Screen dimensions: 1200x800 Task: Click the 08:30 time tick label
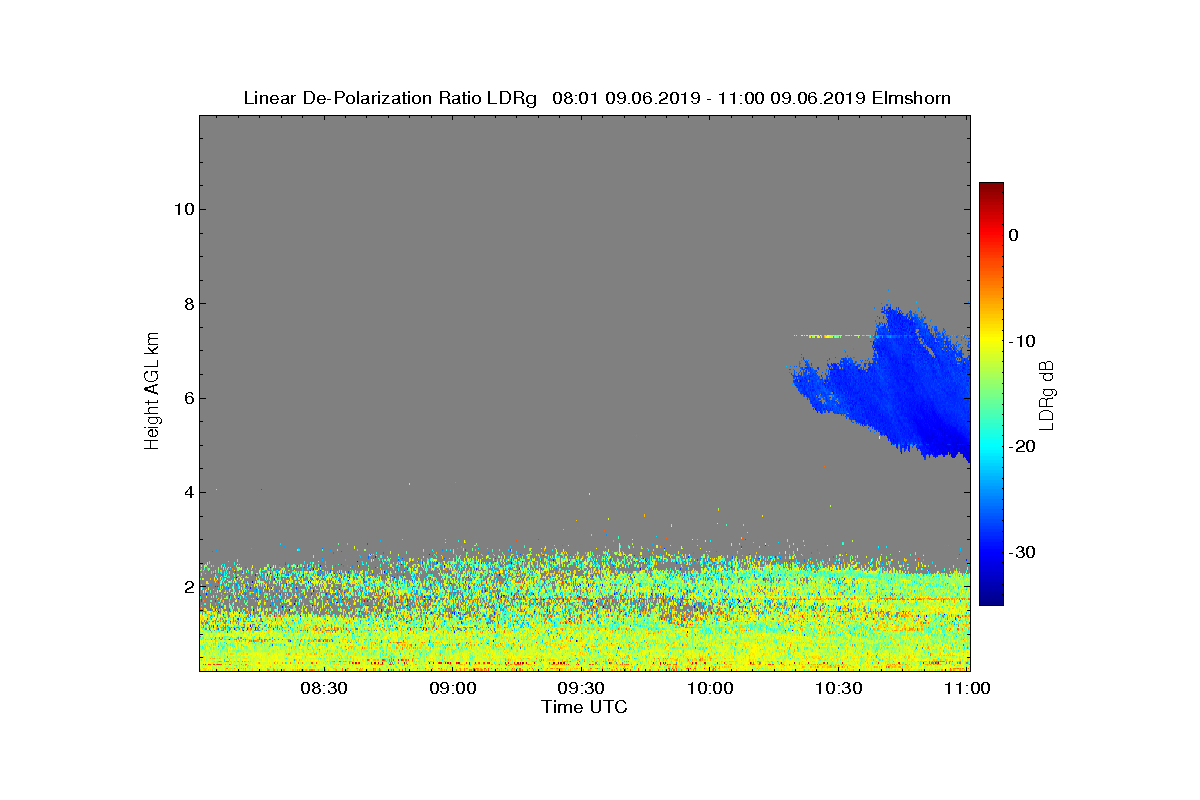pyautogui.click(x=324, y=688)
